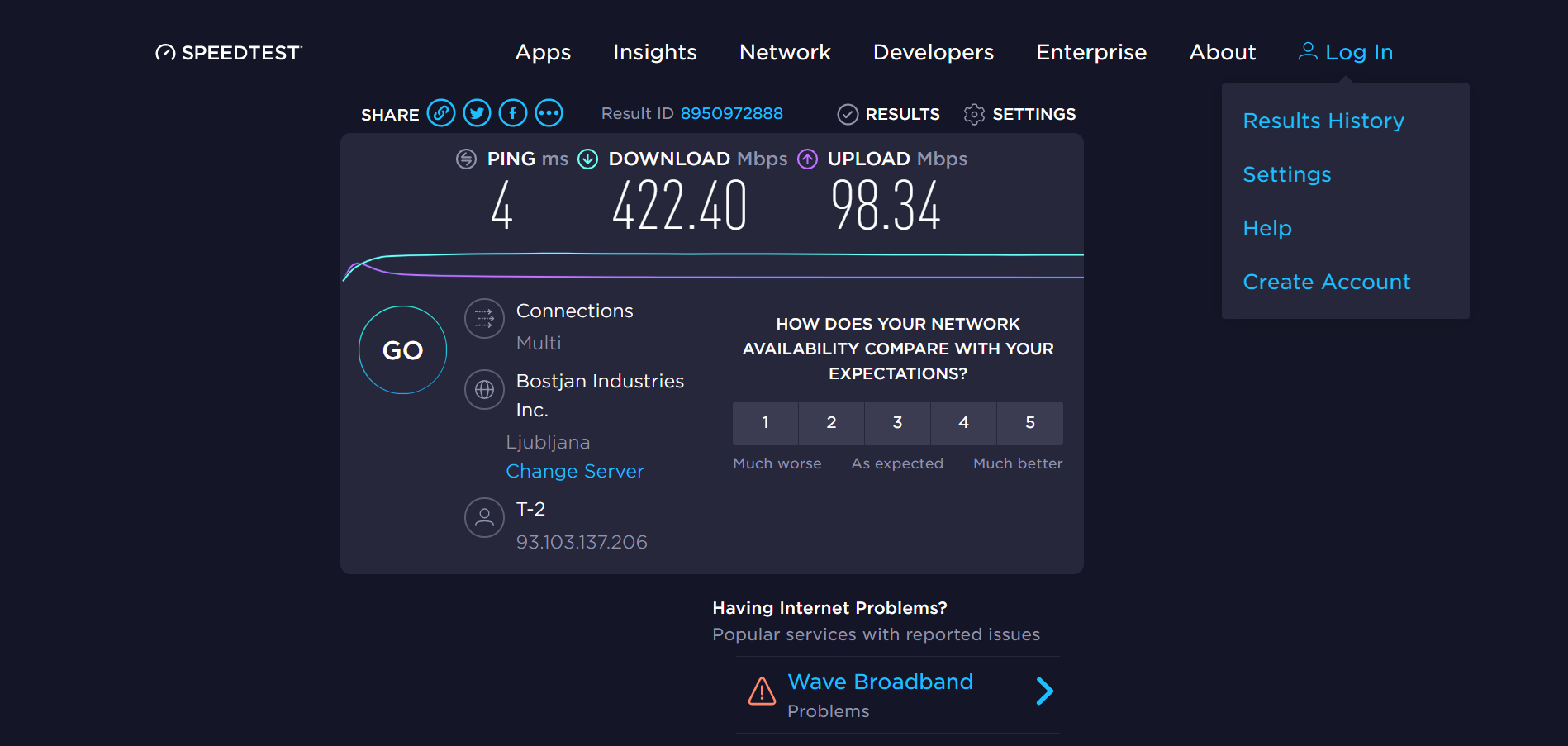Rate network availability as 4
Screen dimensions: 1568x746
click(963, 423)
